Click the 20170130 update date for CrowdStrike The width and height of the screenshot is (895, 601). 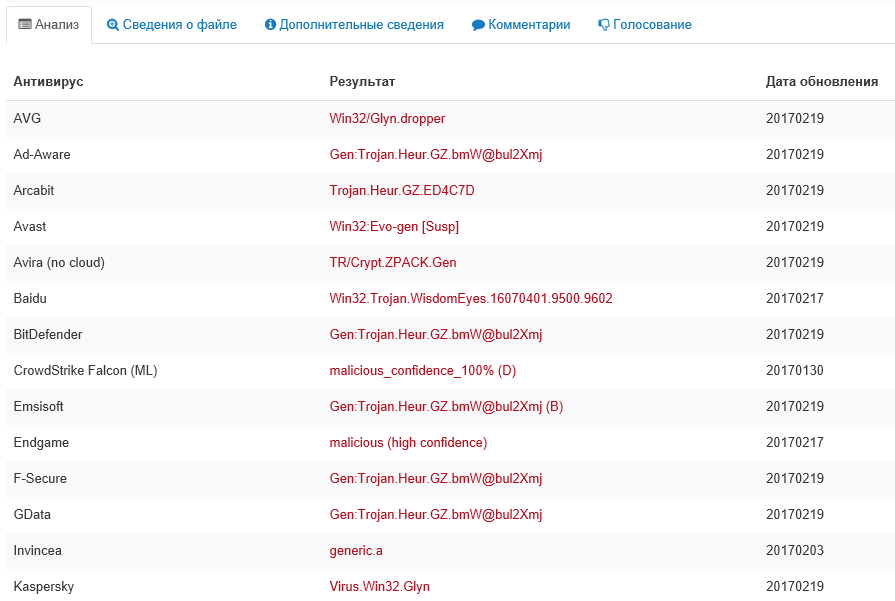794,371
